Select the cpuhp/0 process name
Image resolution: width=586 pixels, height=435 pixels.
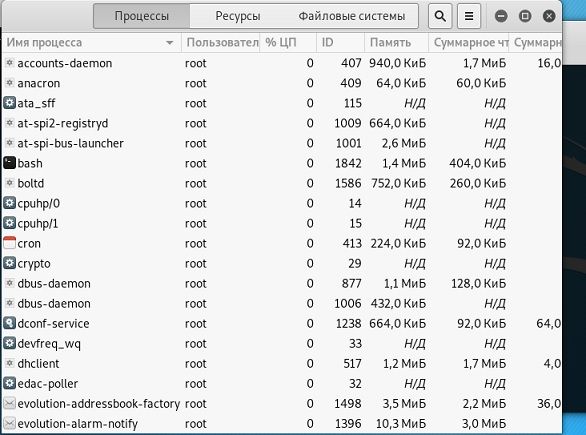point(38,203)
